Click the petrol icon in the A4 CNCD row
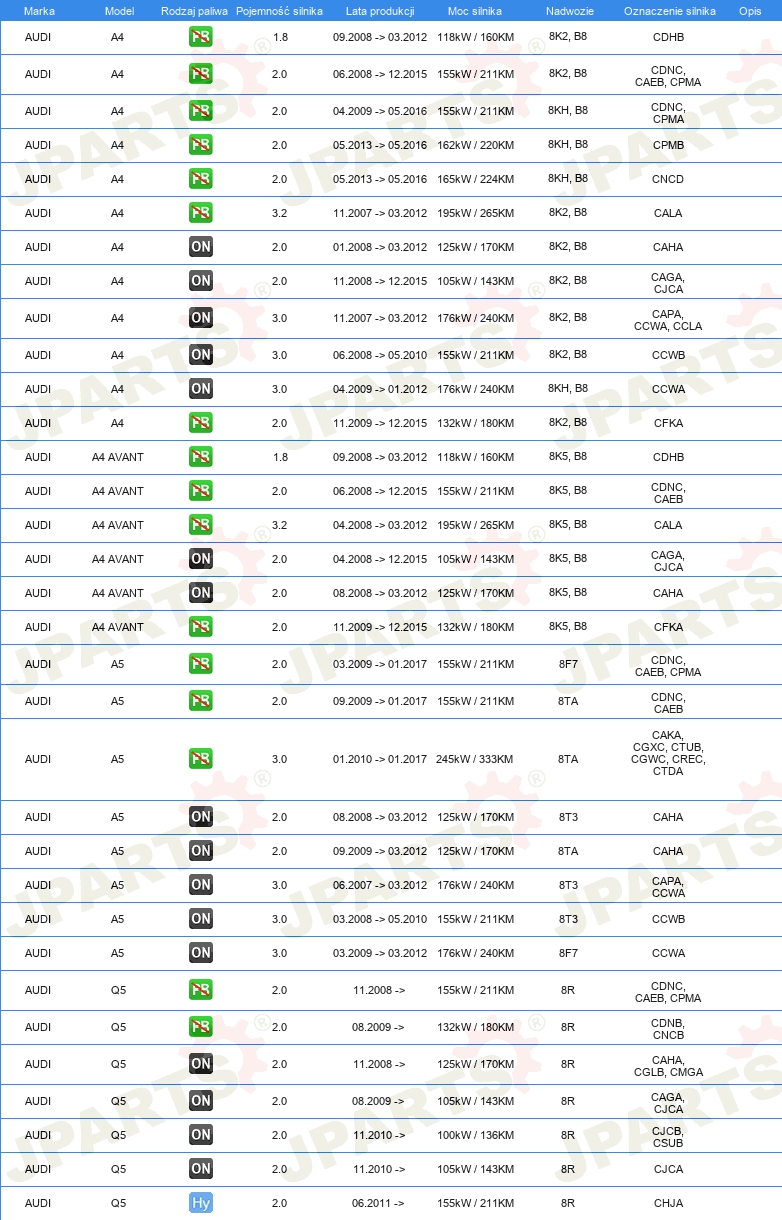Image resolution: width=782 pixels, height=1220 pixels. coord(201,179)
